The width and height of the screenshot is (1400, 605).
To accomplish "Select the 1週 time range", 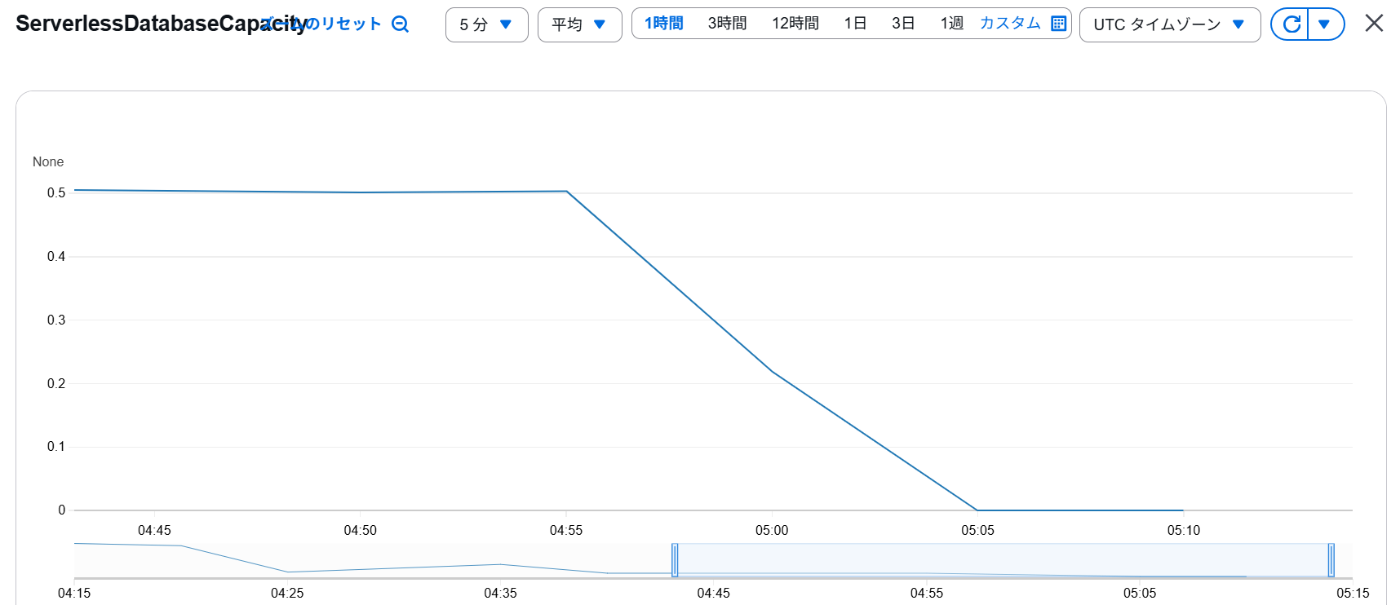I will pyautogui.click(x=952, y=23).
